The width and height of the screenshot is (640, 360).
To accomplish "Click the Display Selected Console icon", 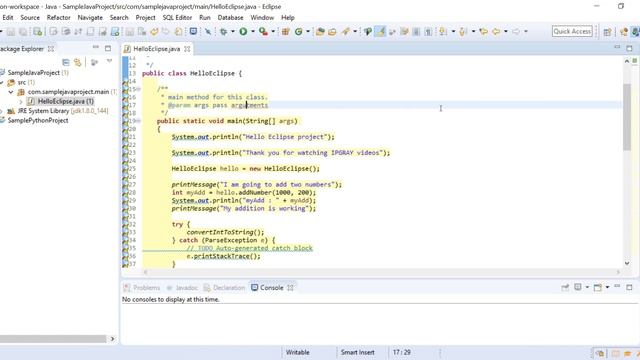I will [578, 287].
